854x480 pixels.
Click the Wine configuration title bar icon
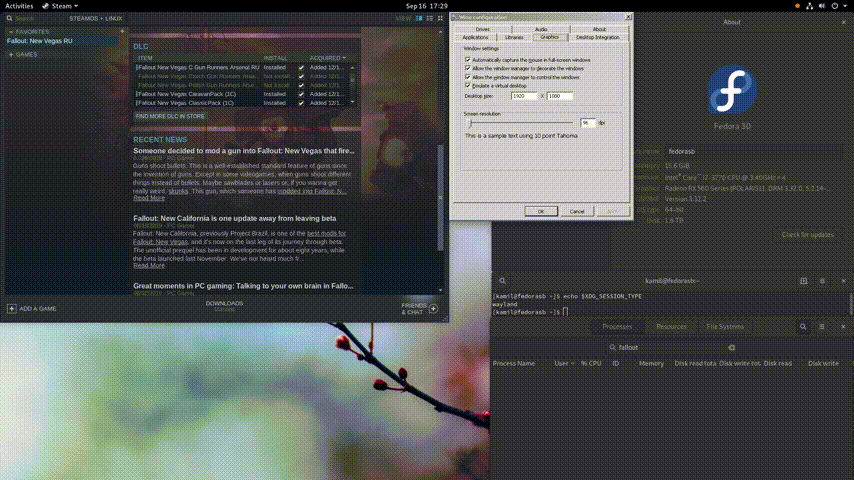pos(455,17)
